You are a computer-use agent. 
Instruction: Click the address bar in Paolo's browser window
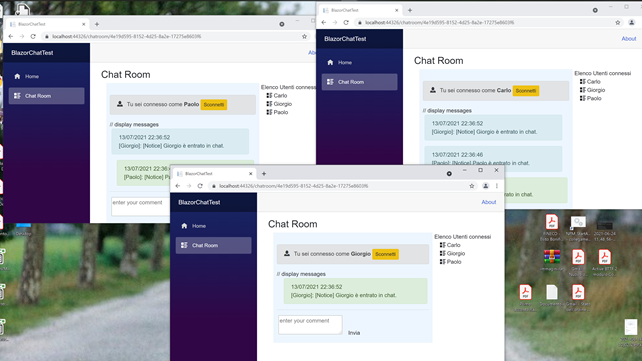(x=176, y=36)
